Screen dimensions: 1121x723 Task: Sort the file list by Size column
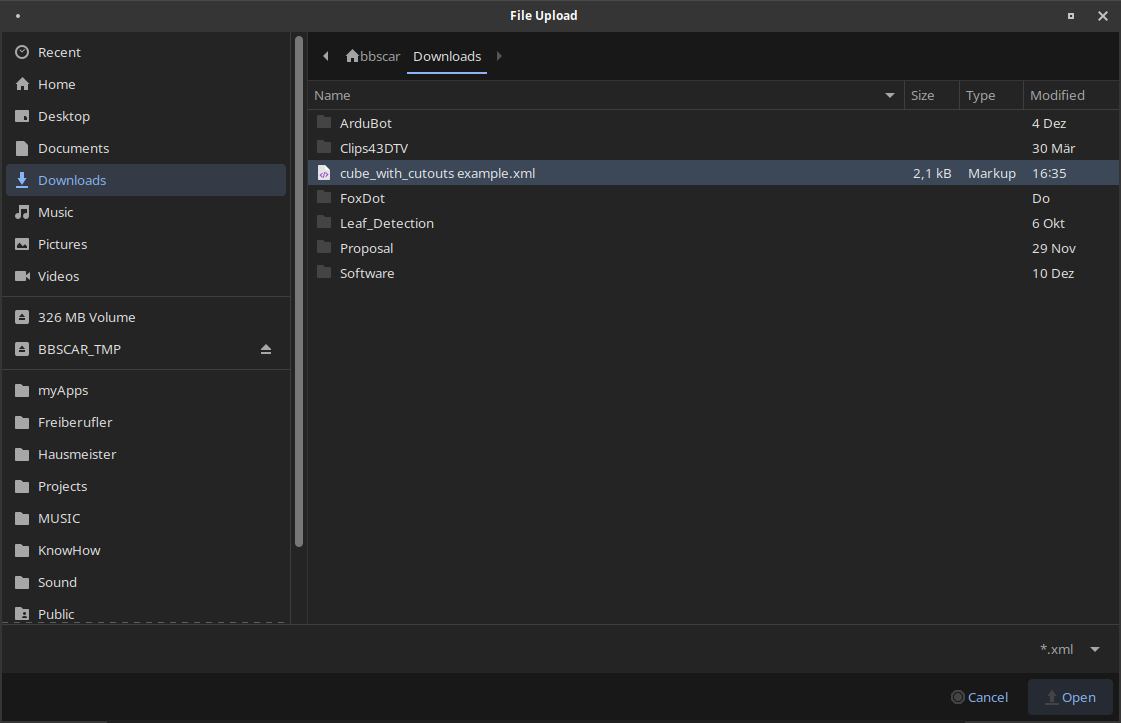(x=922, y=96)
